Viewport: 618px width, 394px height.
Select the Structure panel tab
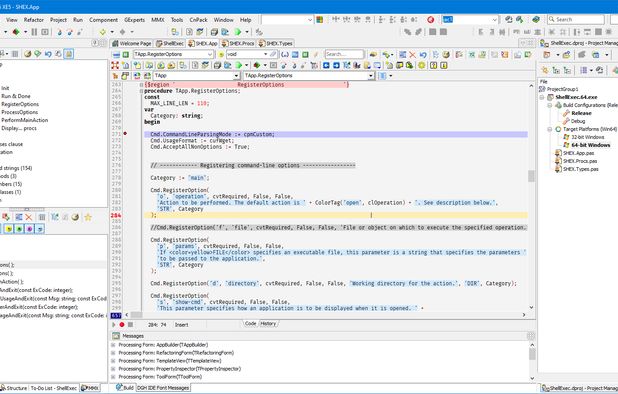[14, 388]
